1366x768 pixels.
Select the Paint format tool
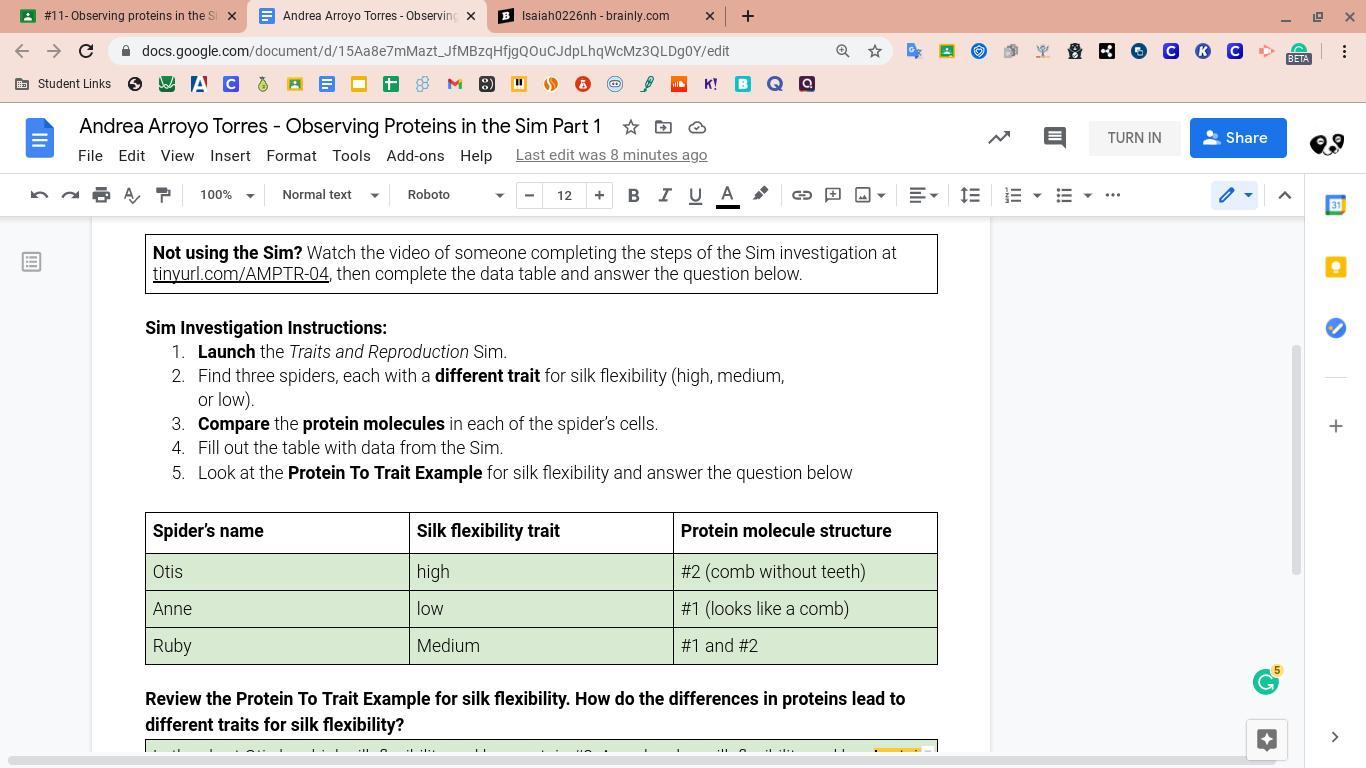(163, 195)
